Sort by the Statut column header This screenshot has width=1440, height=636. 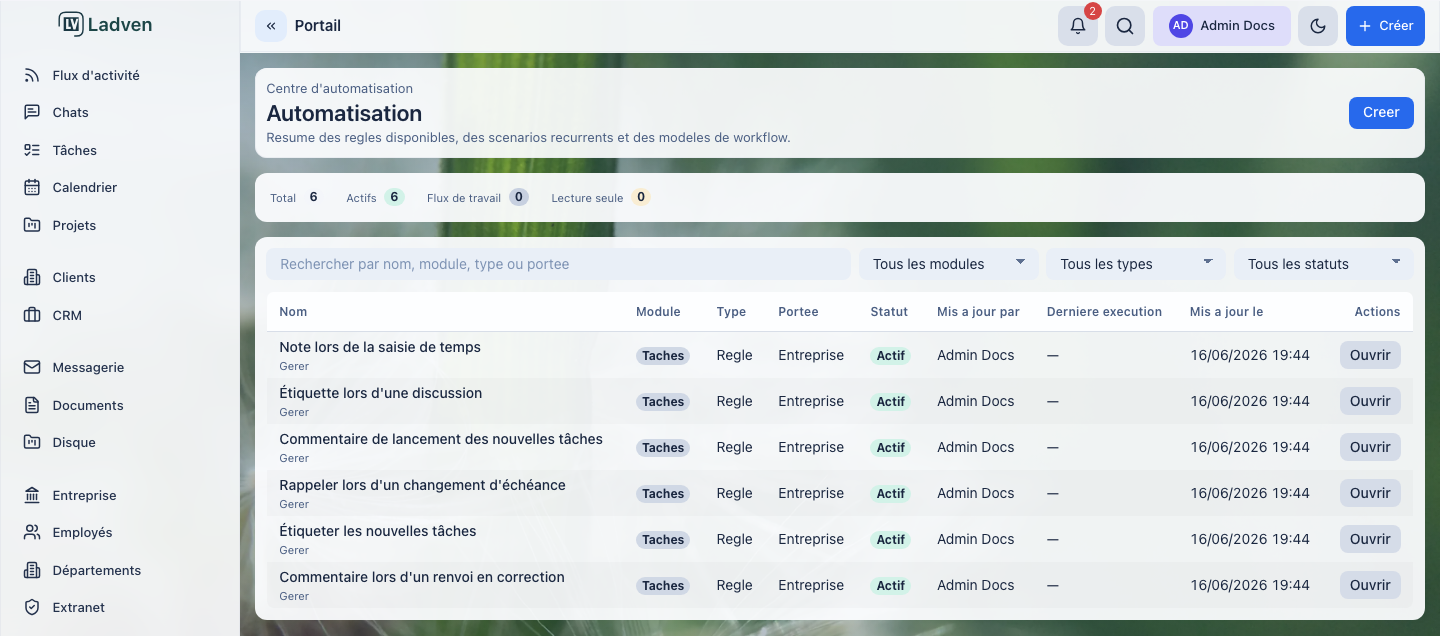[x=889, y=312]
